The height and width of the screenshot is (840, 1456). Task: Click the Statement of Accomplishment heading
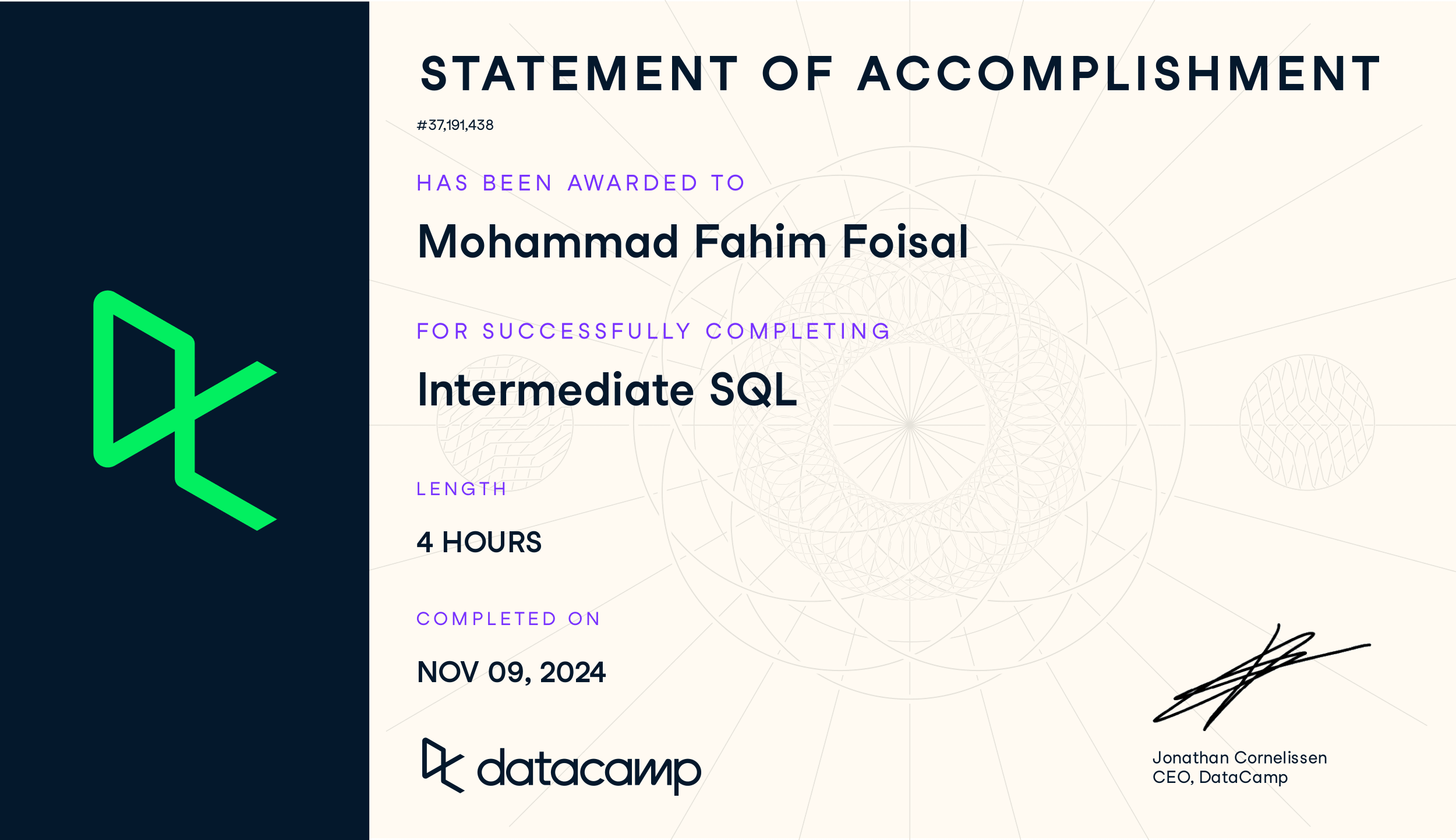coord(900,74)
